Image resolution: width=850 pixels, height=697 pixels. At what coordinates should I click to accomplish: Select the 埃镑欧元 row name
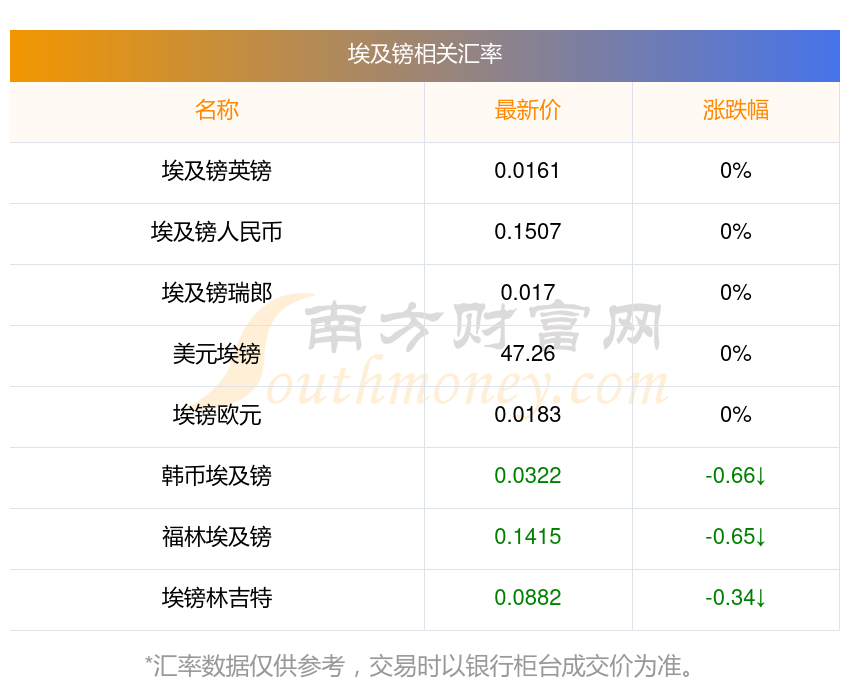click(x=217, y=415)
